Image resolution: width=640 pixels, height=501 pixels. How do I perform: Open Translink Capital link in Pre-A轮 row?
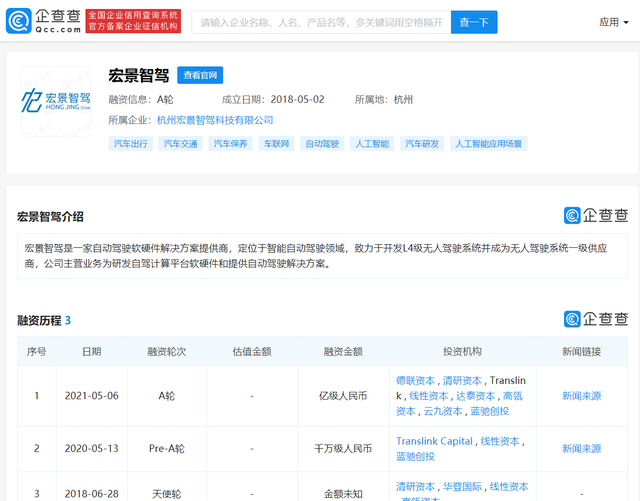pyautogui.click(x=434, y=441)
